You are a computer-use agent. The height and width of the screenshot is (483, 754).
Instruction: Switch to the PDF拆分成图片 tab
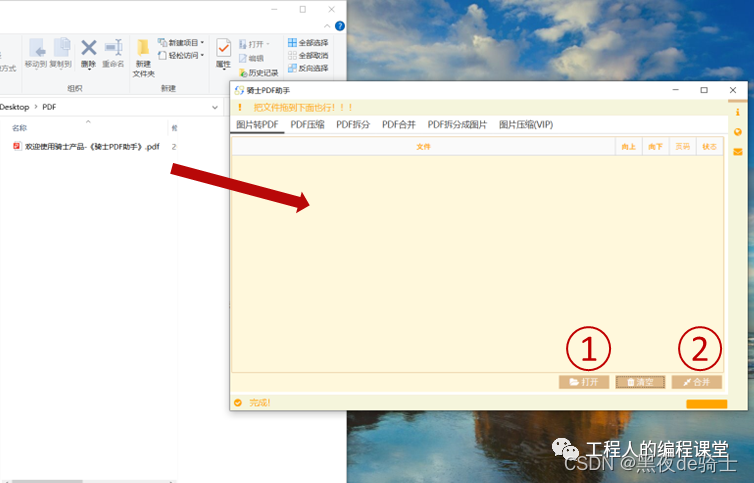[457, 125]
